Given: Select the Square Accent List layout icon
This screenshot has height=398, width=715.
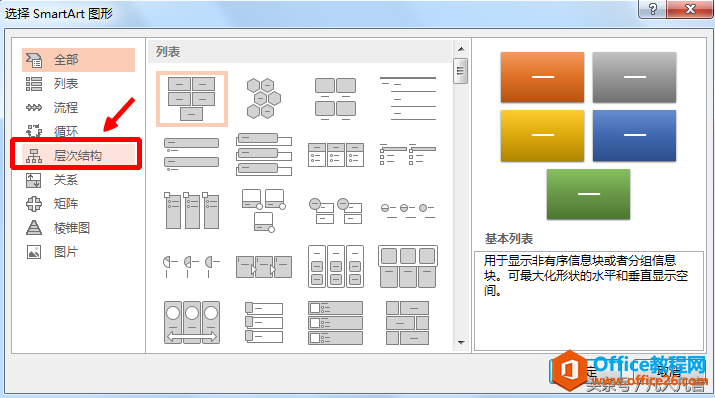Looking at the screenshot, I should click(408, 155).
